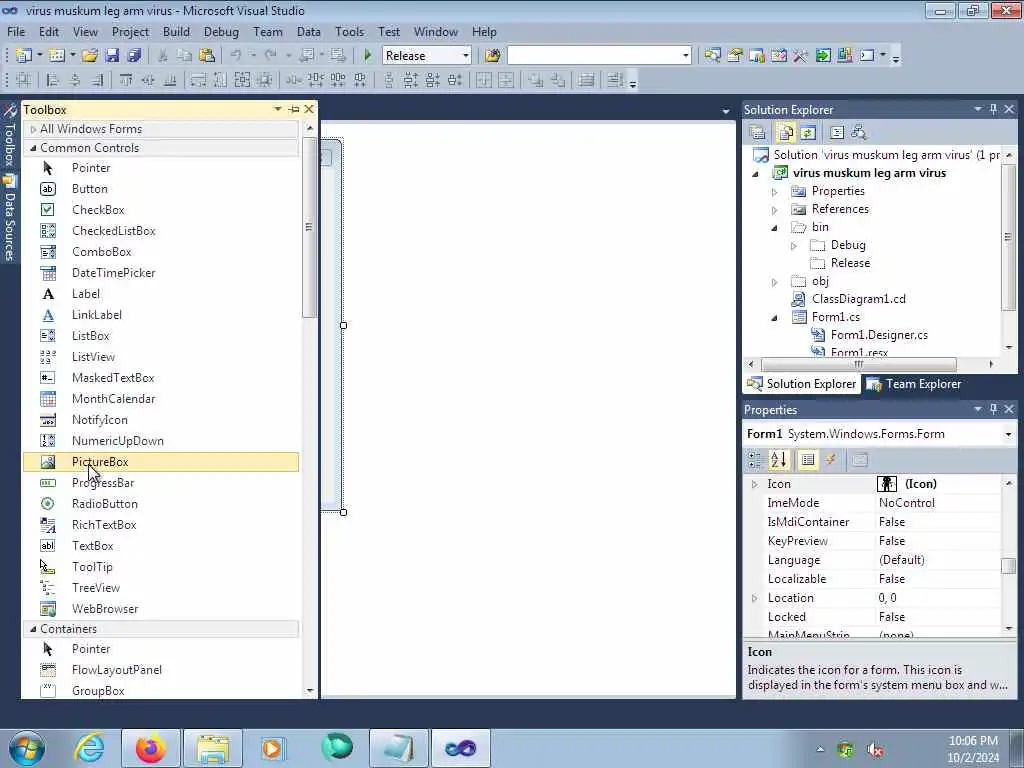Click Toolbox vertical scrollbar thumb
This screenshot has height=768, width=1024.
[309, 227]
